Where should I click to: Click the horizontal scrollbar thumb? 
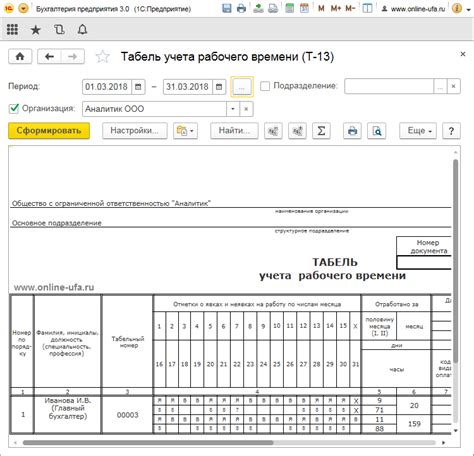pos(148,443)
